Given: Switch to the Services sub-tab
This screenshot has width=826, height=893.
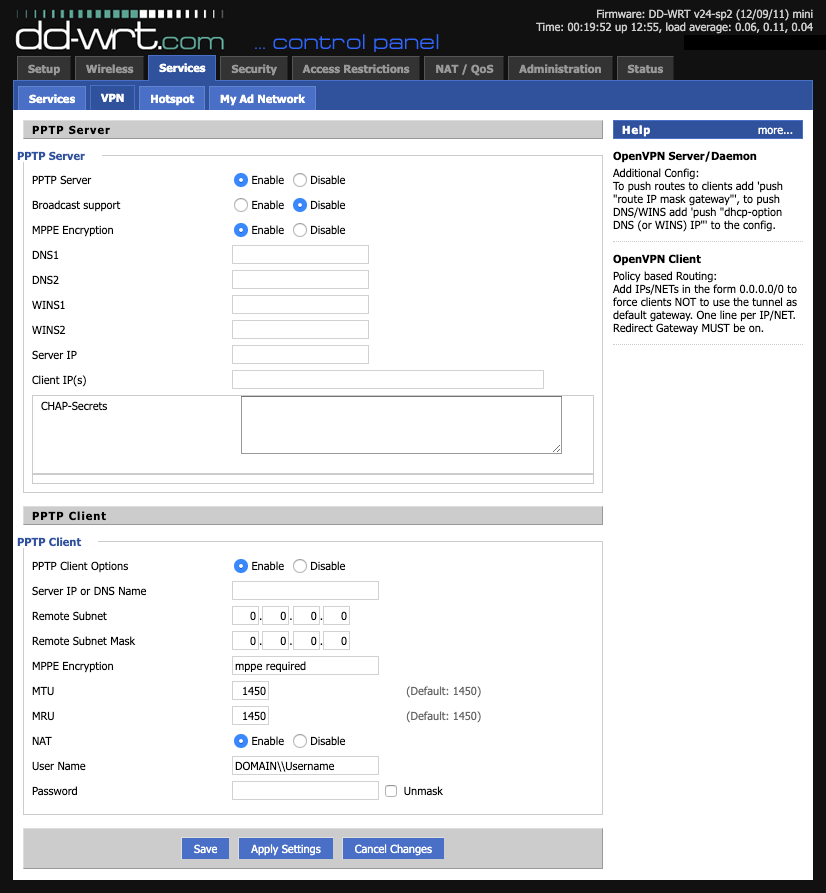Looking at the screenshot, I should pos(52,99).
